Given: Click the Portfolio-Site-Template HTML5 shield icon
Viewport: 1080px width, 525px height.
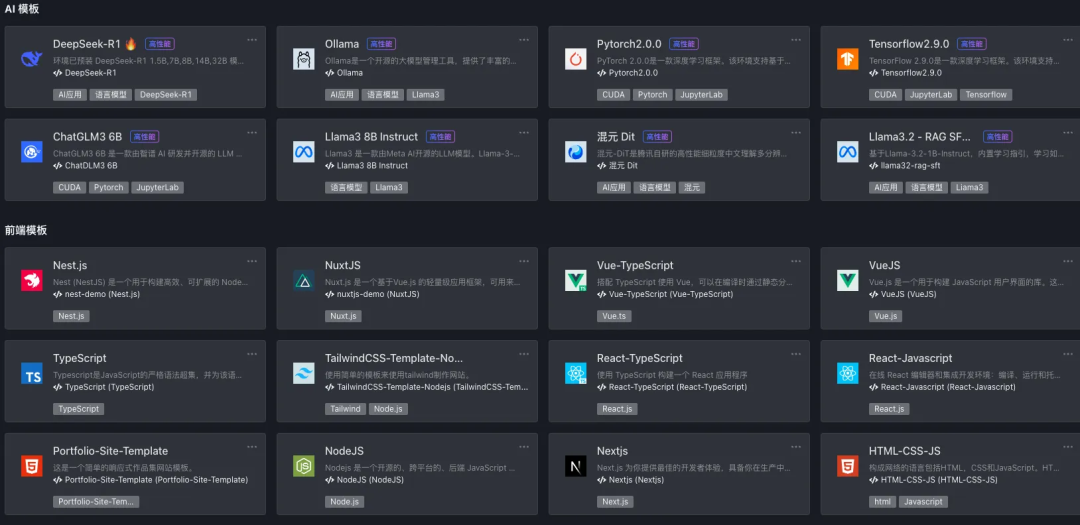Looking at the screenshot, I should click(32, 466).
